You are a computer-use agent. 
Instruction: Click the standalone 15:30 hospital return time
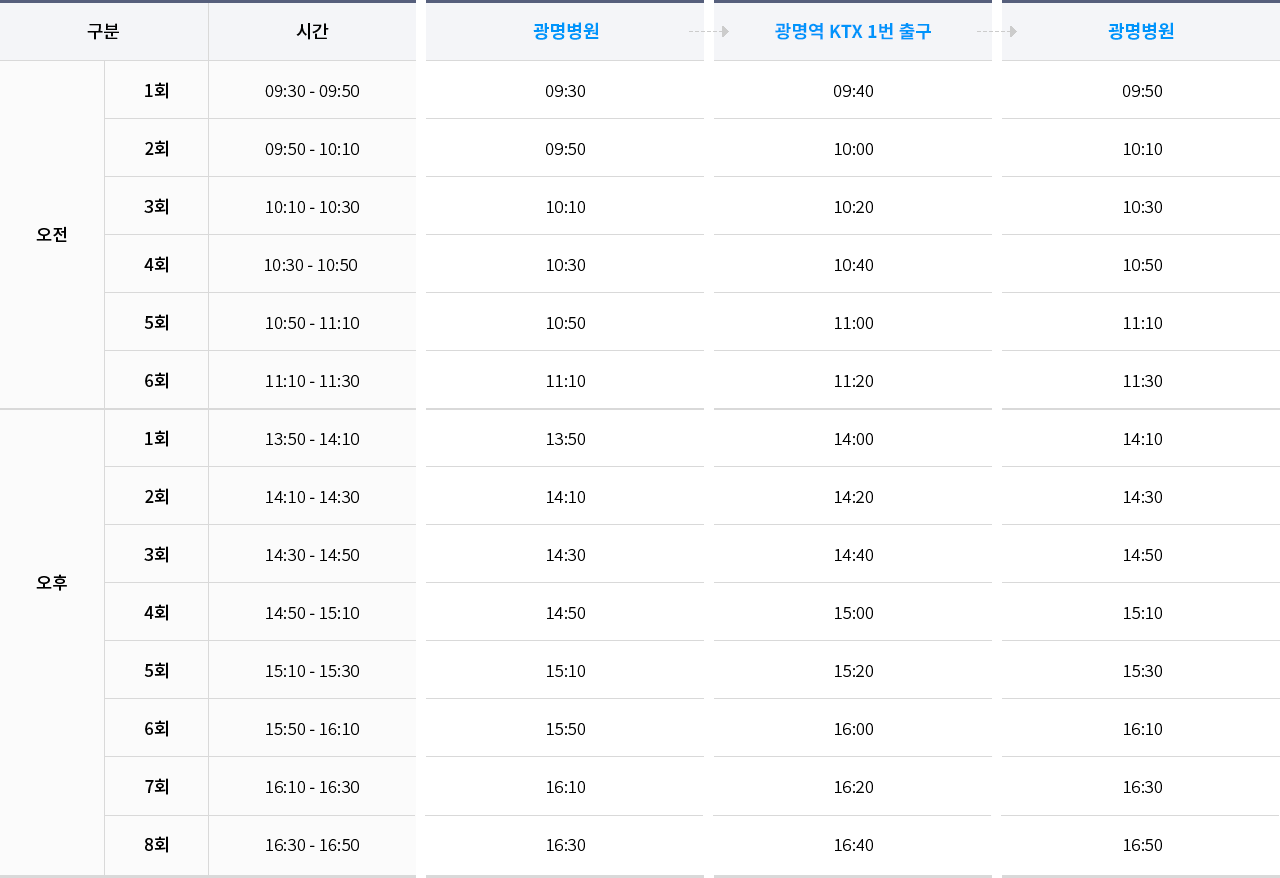[x=1141, y=671]
